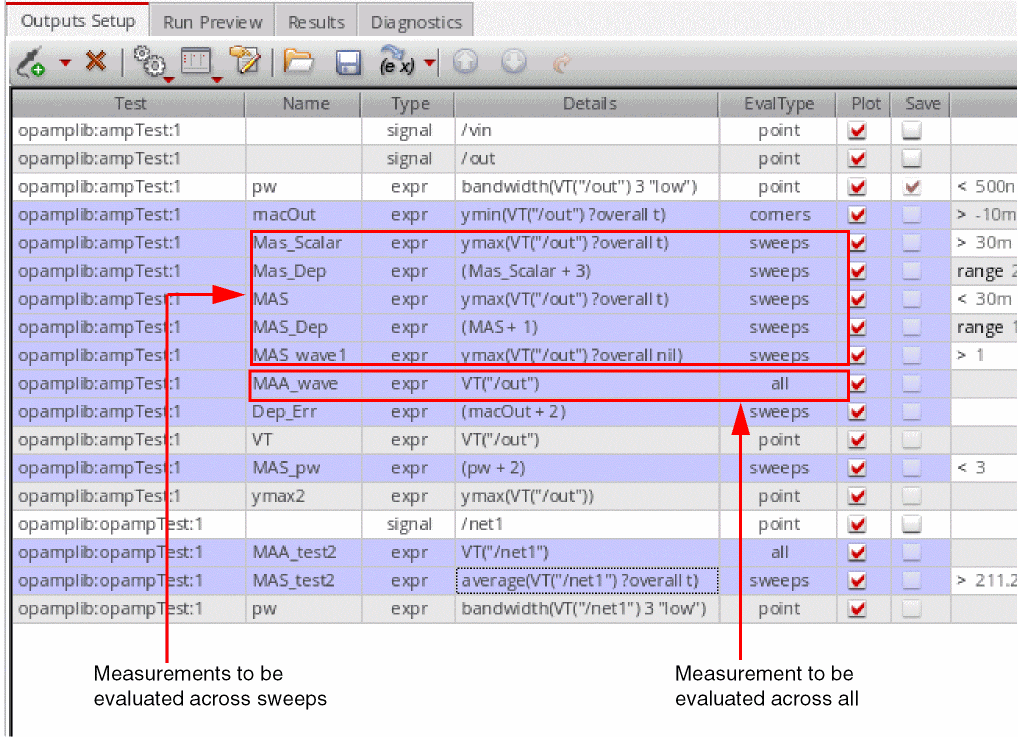
Task: Select the Mas_Scalar name cell
Action: tap(304, 244)
